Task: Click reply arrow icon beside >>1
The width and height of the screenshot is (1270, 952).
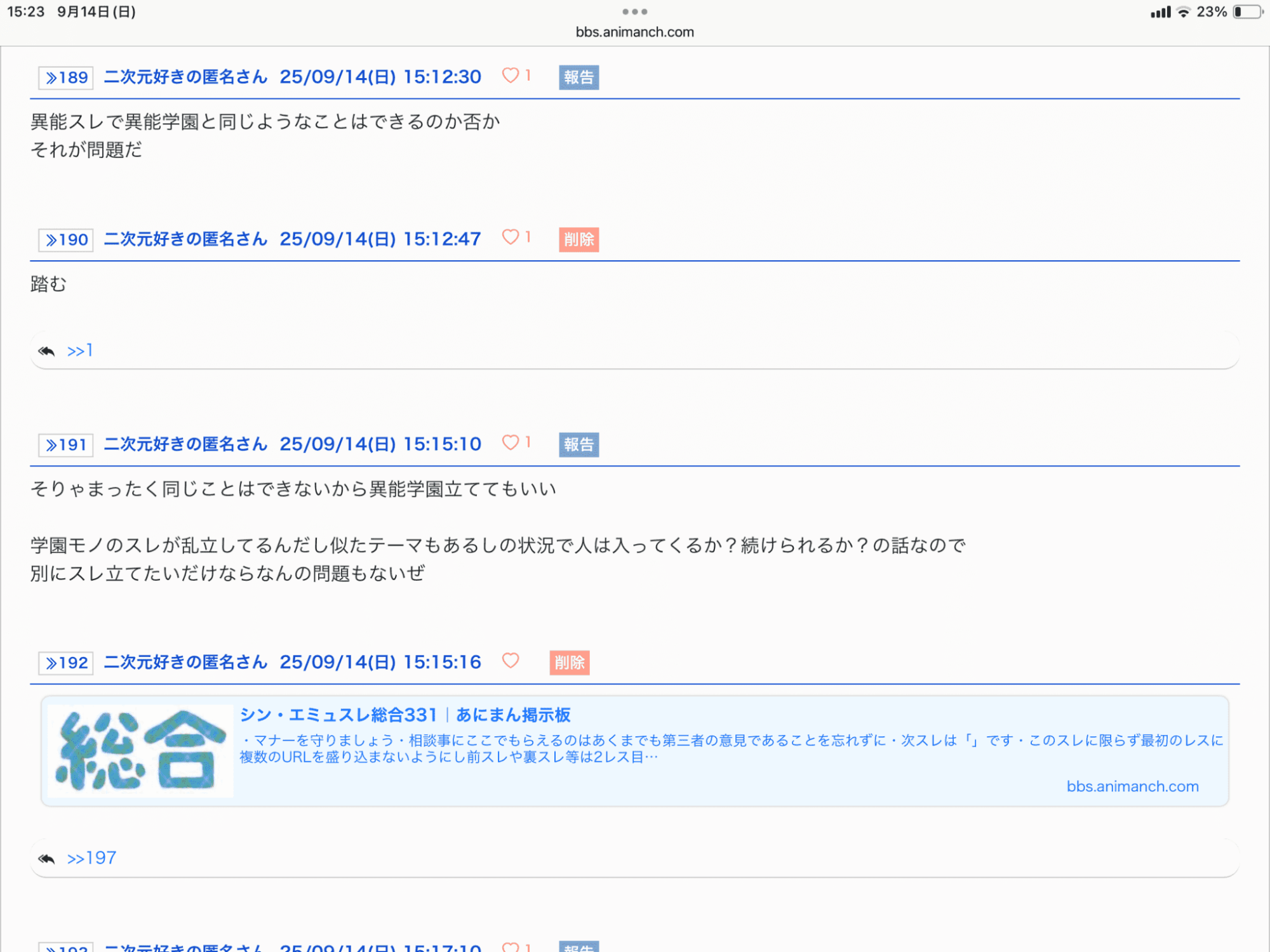Action: (x=46, y=351)
